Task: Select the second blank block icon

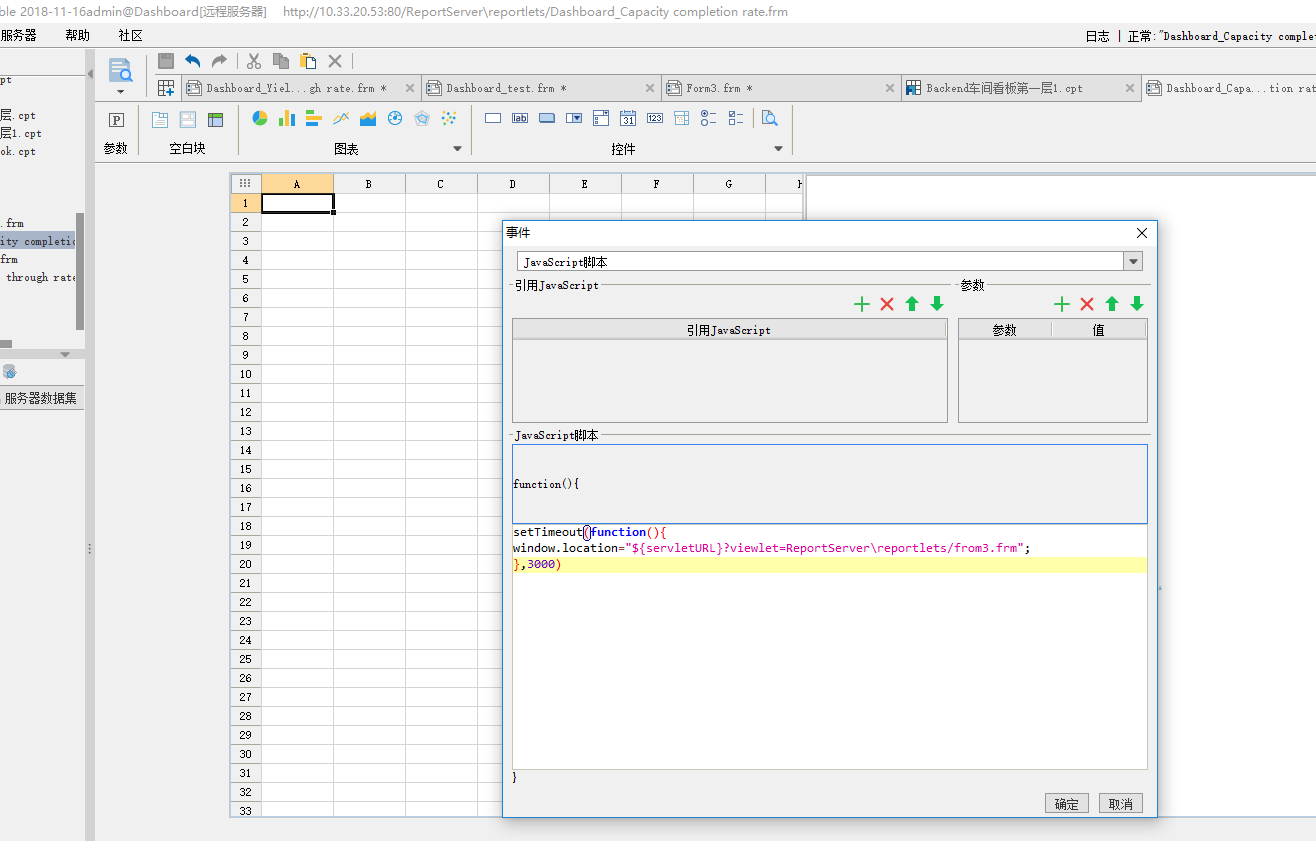Action: (x=188, y=119)
